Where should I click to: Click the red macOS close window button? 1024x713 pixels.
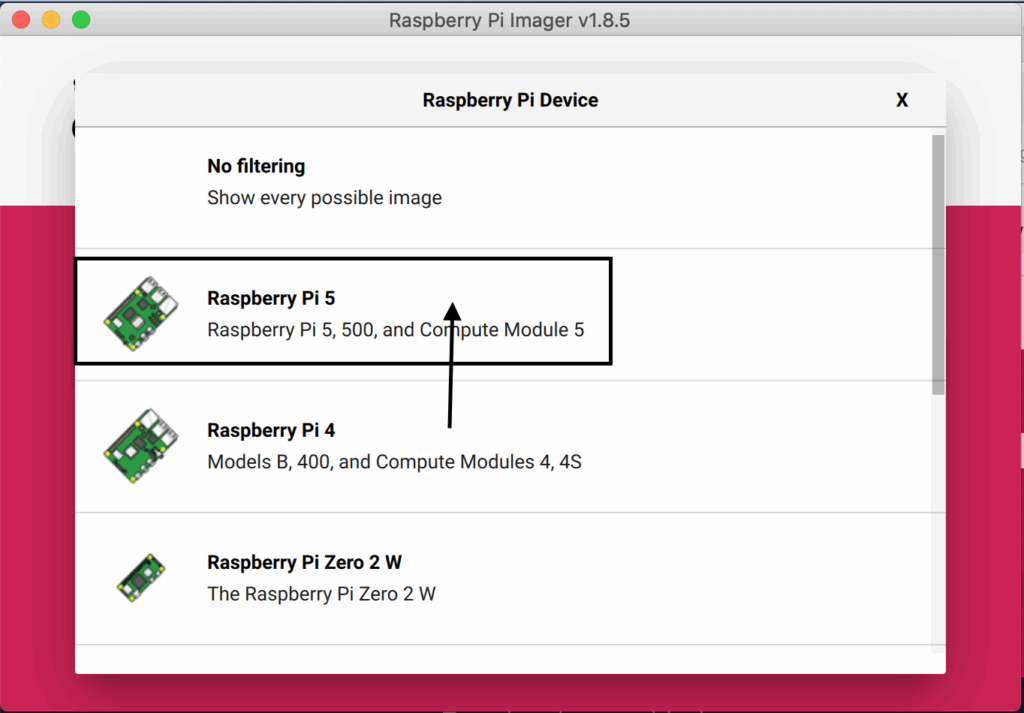coord(21,20)
